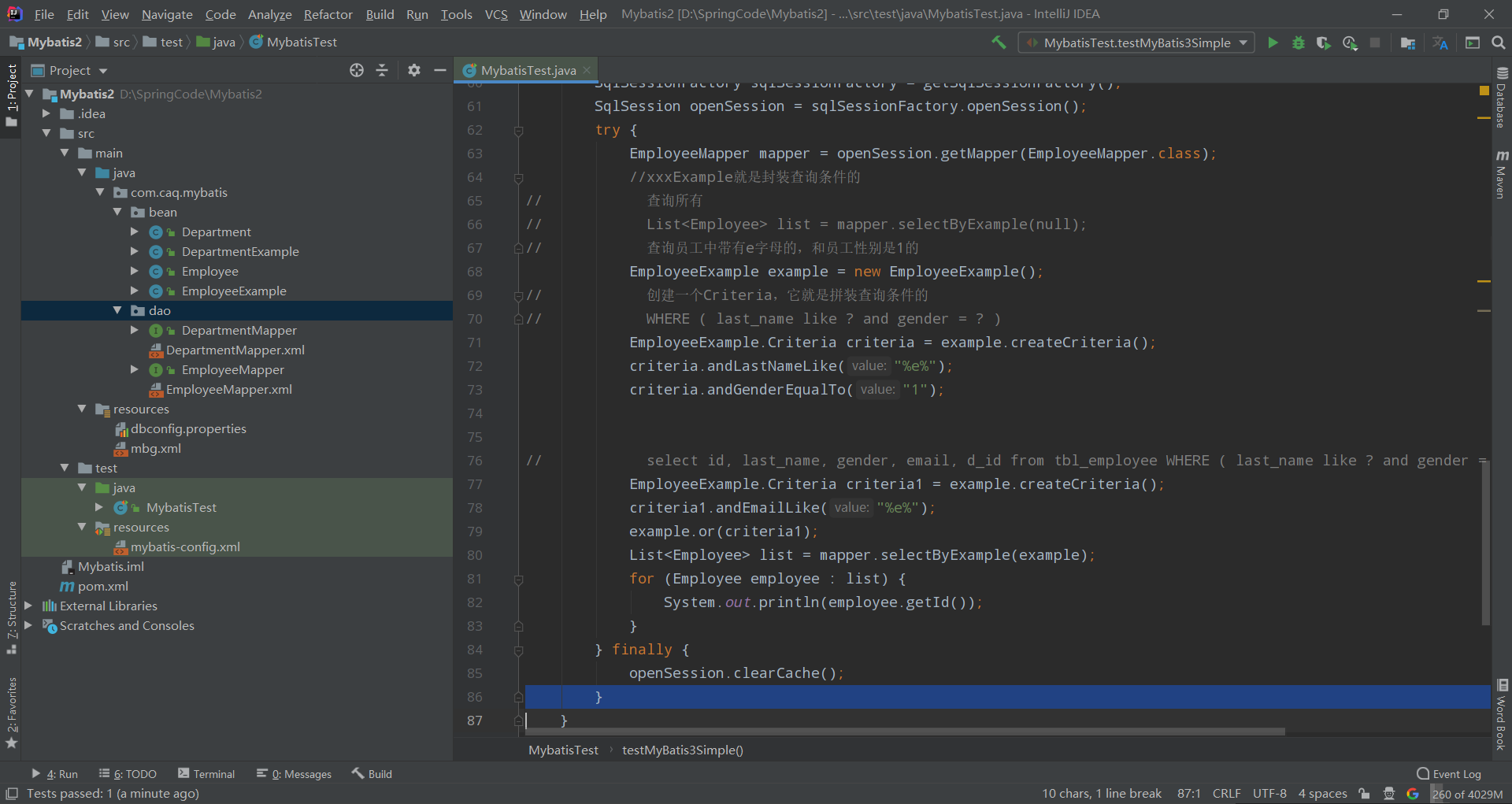The height and width of the screenshot is (804, 1512).
Task: Open the Build tool window at bottom
Action: [372, 774]
